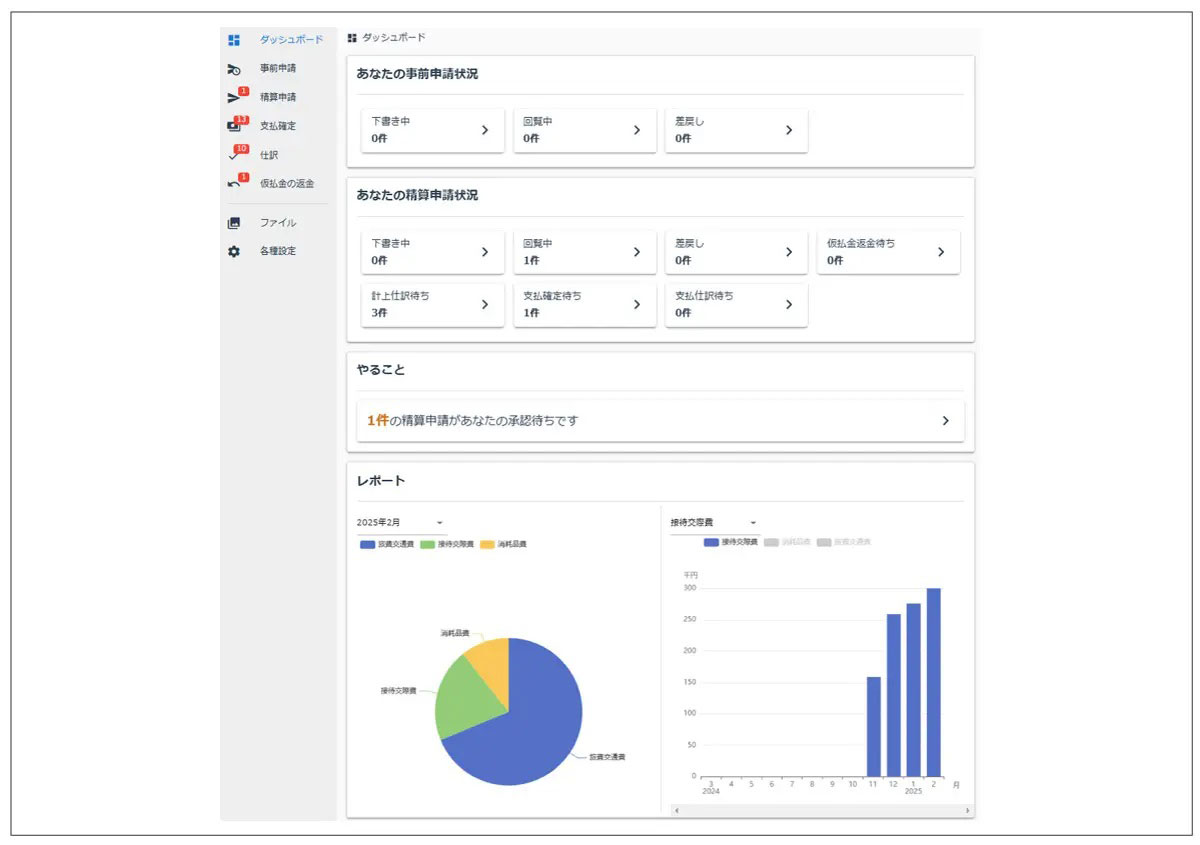
Task: Open the 1件の精算申請 approval-pending task row
Action: [660, 421]
